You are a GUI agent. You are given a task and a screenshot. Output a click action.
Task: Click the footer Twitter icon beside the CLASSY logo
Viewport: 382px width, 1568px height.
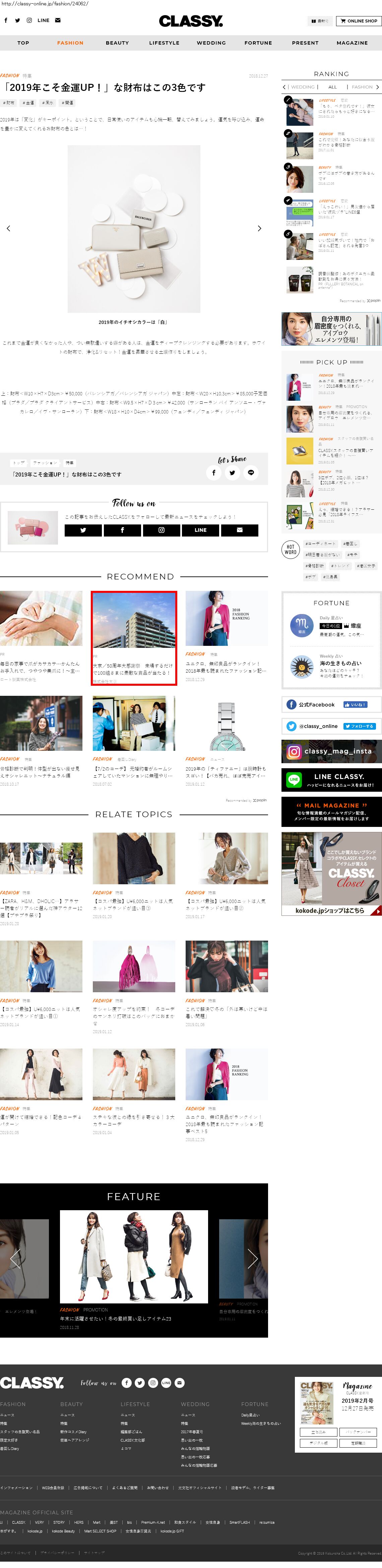[x=140, y=1383]
